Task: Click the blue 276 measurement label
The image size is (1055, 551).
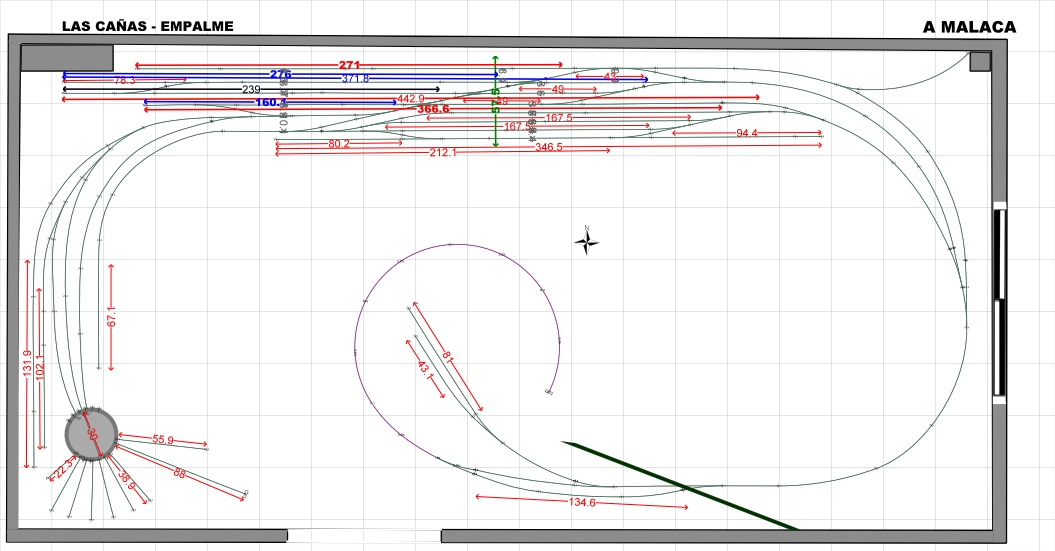Action: pyautogui.click(x=281, y=74)
